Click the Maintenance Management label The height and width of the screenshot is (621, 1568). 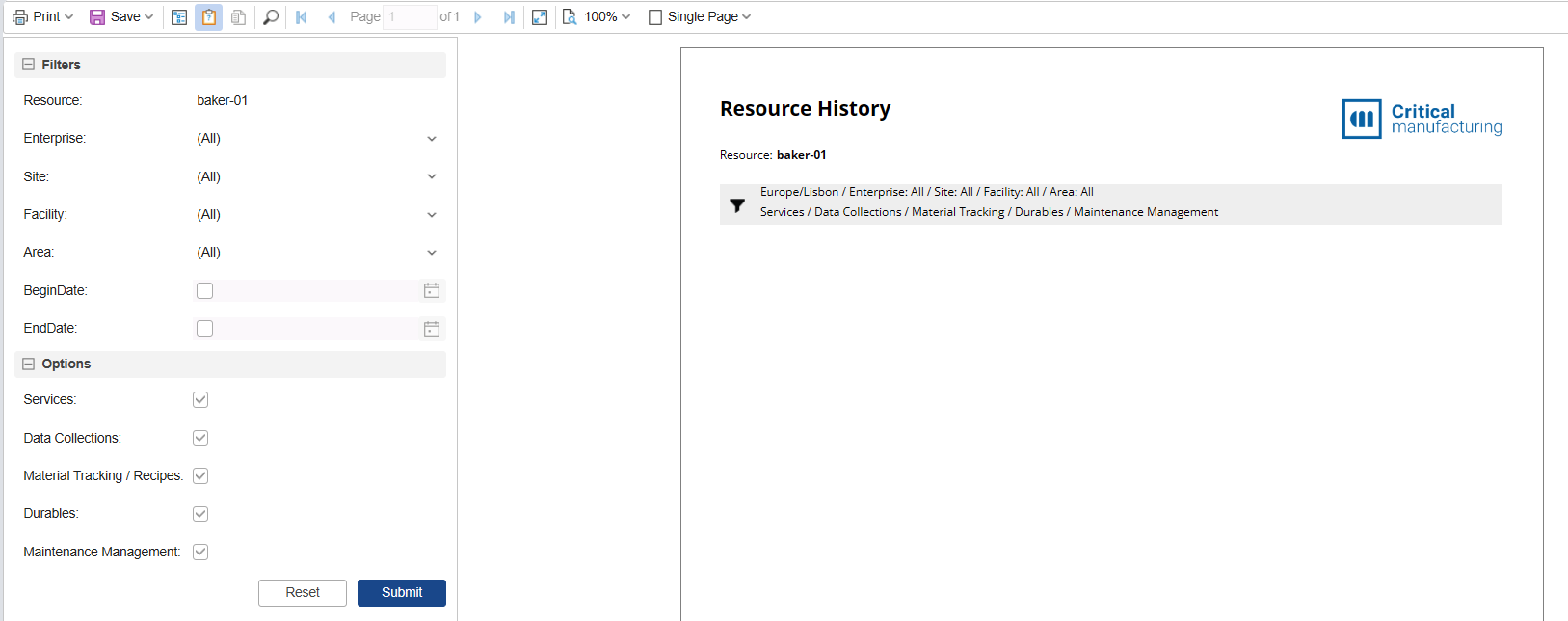(x=102, y=552)
